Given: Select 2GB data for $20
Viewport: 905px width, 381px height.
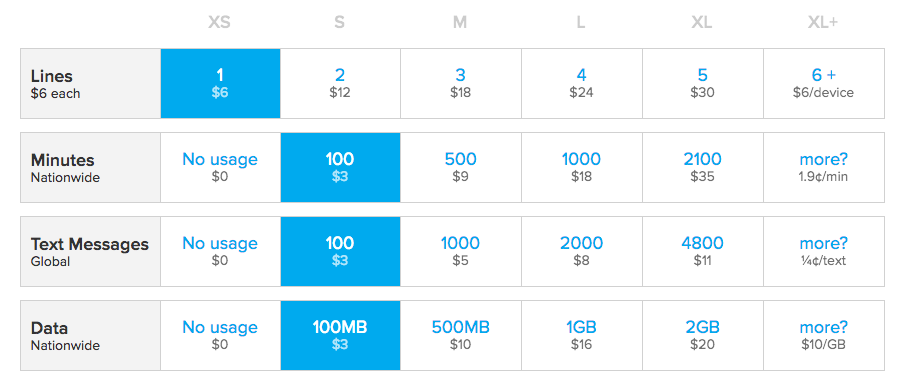Looking at the screenshot, I should (x=702, y=335).
